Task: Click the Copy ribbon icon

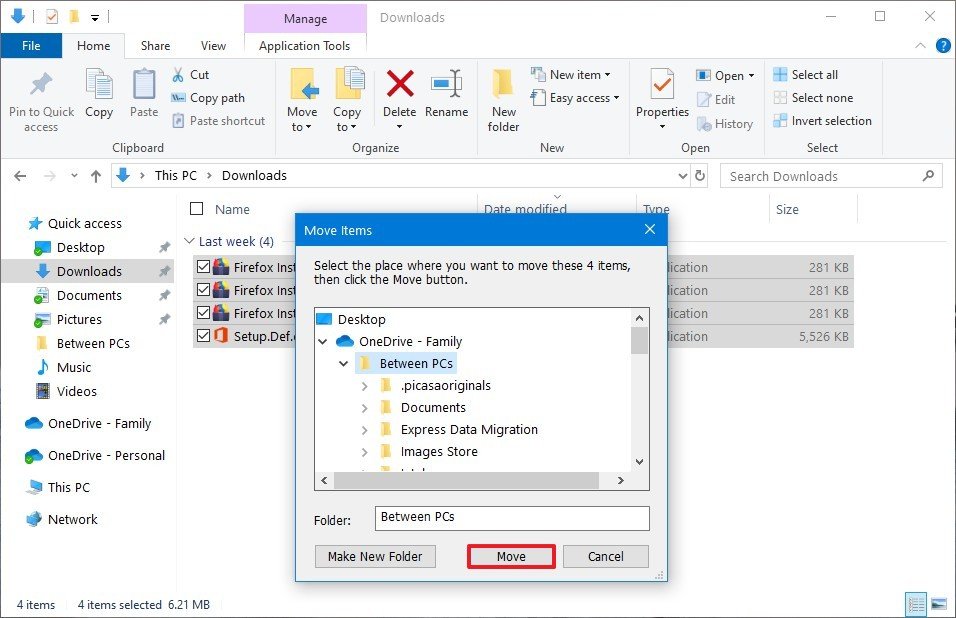Action: click(99, 84)
